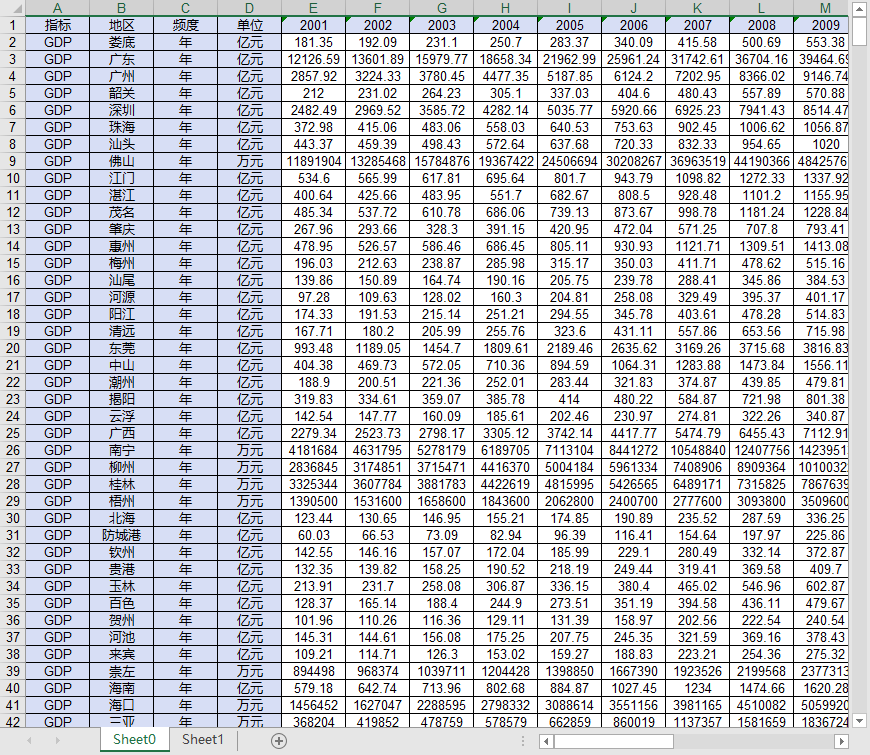Click the unit cell '万元' in the 佛山 row
870x755 pixels.
click(x=250, y=161)
